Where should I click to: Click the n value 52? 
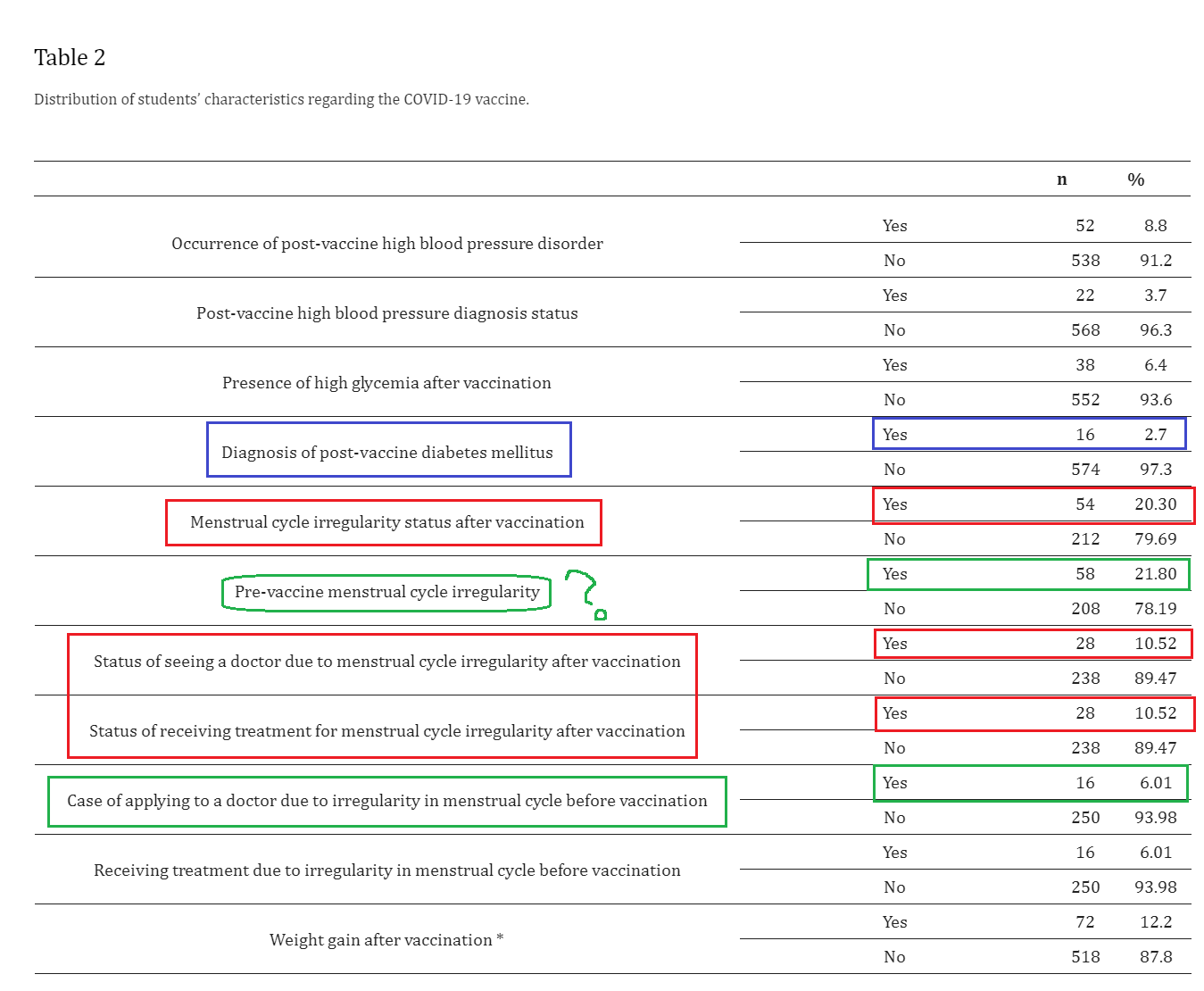tap(1085, 226)
